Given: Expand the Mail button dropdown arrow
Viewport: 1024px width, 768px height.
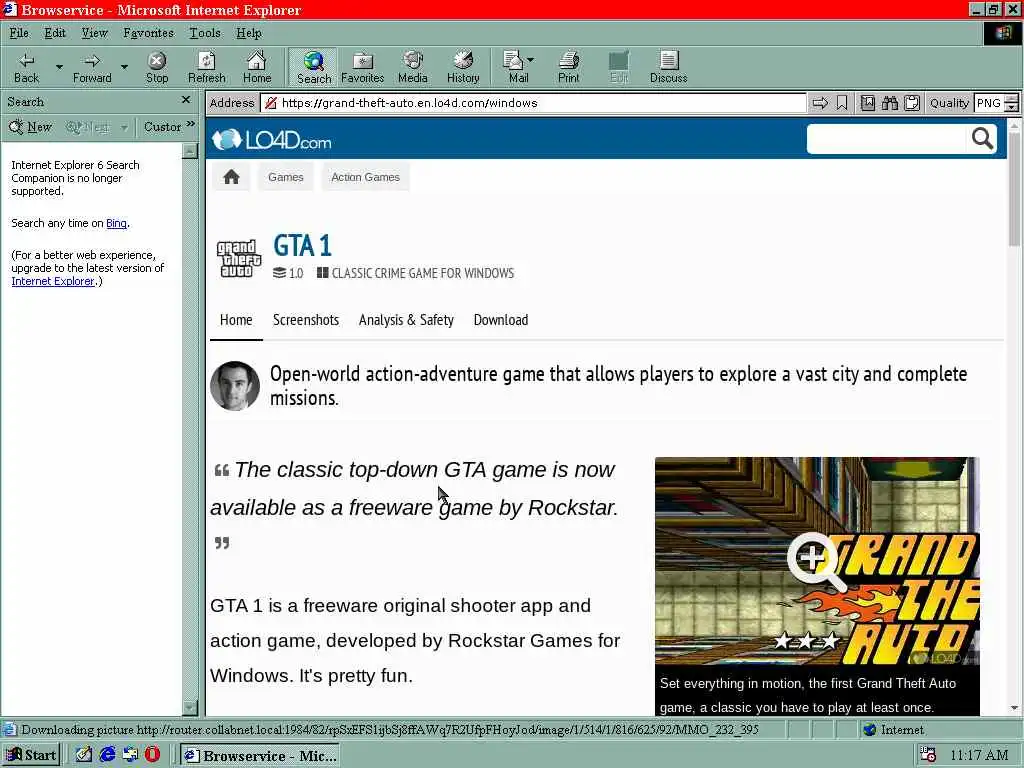Looking at the screenshot, I should (530, 59).
